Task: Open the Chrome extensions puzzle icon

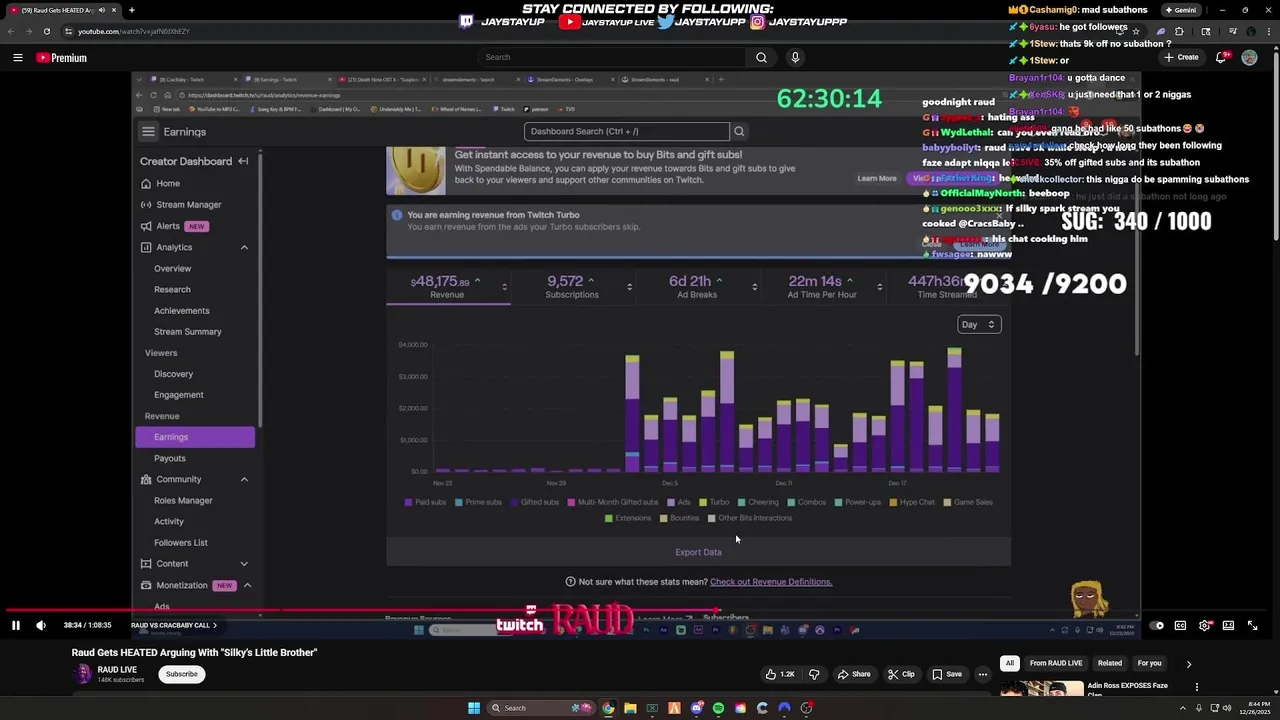Action: point(1179,31)
